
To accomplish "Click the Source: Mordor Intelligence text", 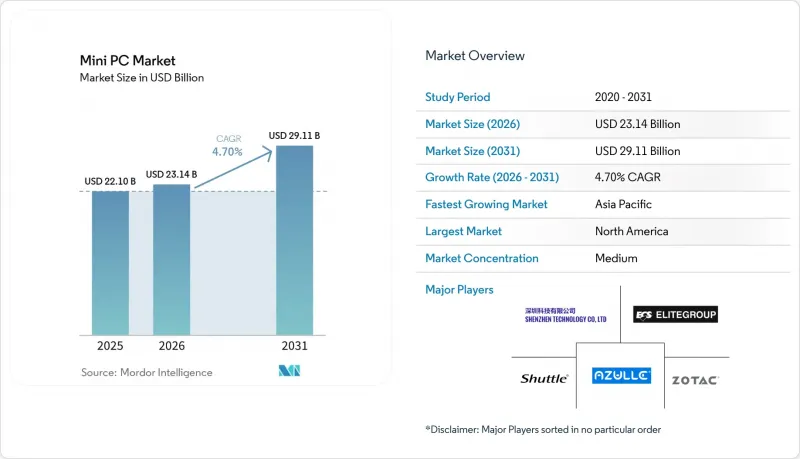I will click(x=146, y=372).
